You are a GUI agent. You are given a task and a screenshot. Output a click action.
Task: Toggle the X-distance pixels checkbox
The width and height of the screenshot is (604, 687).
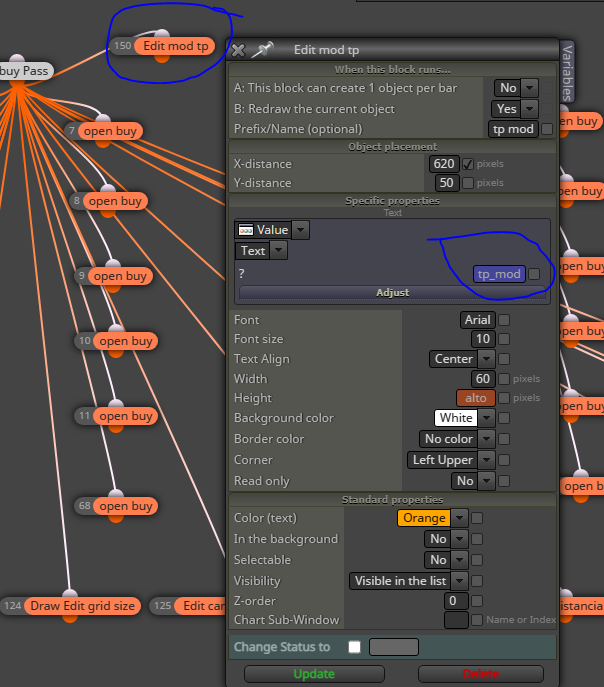[468, 164]
